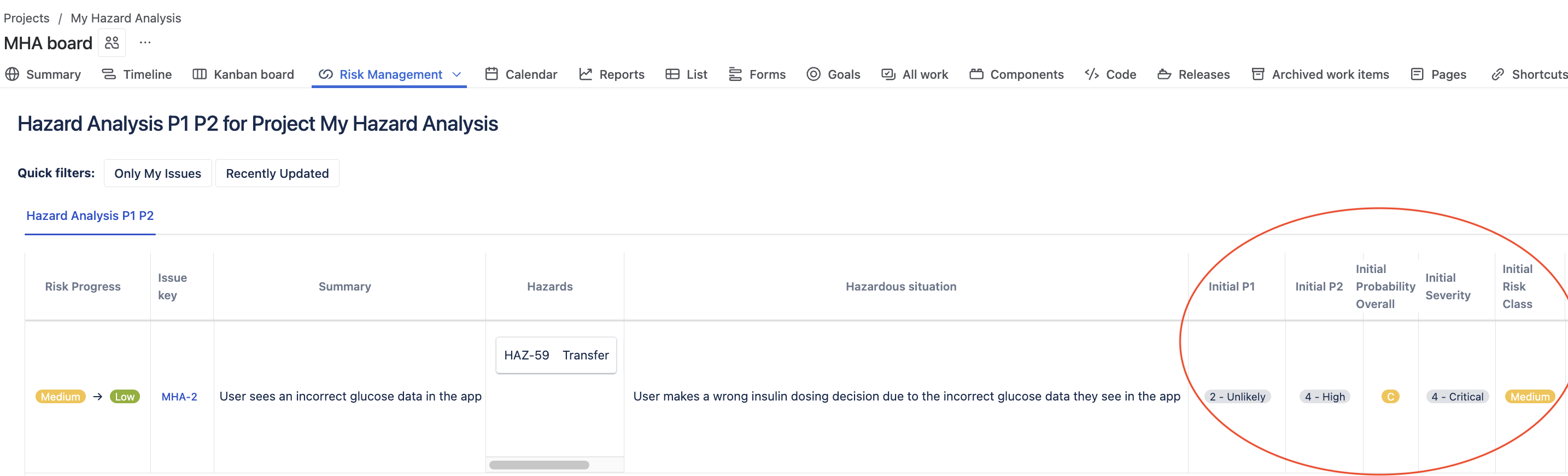
Task: Go to the Kanban board tab
Action: click(x=254, y=74)
